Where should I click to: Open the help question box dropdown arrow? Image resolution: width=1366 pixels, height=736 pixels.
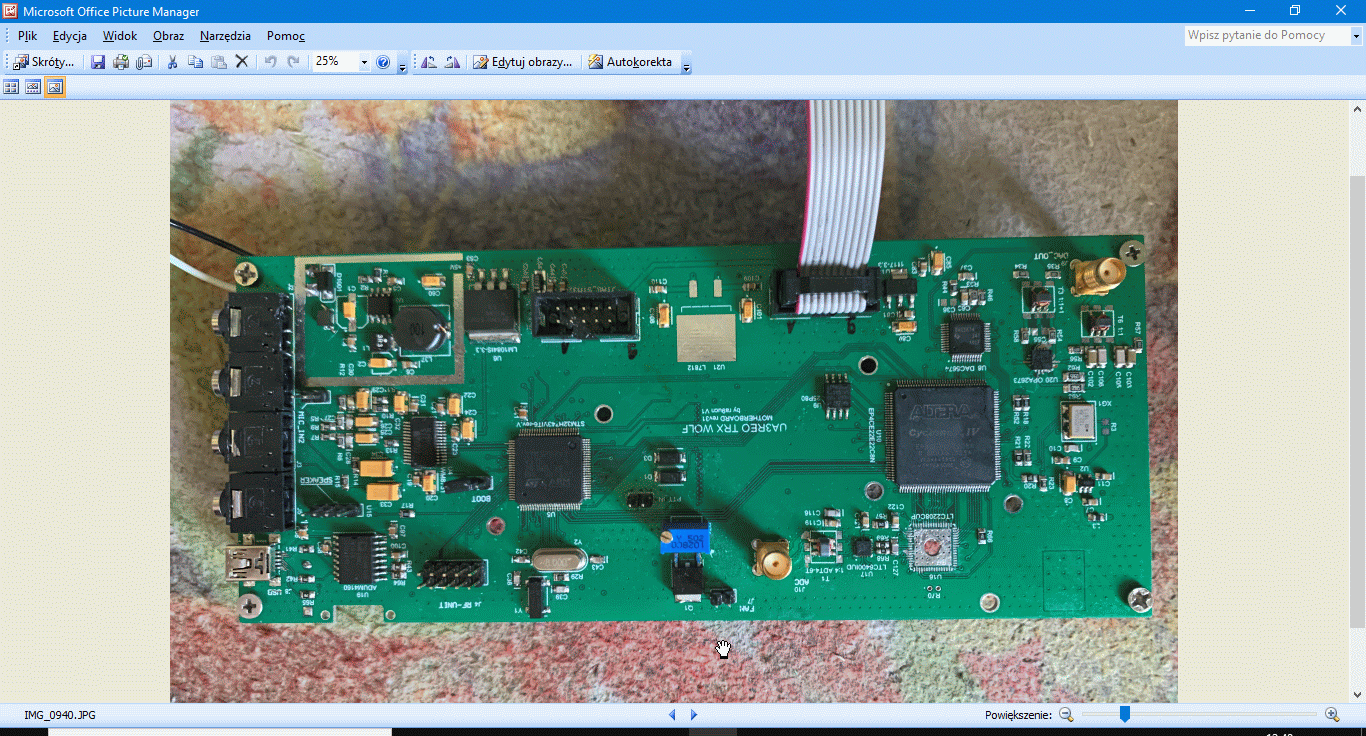[1357, 36]
